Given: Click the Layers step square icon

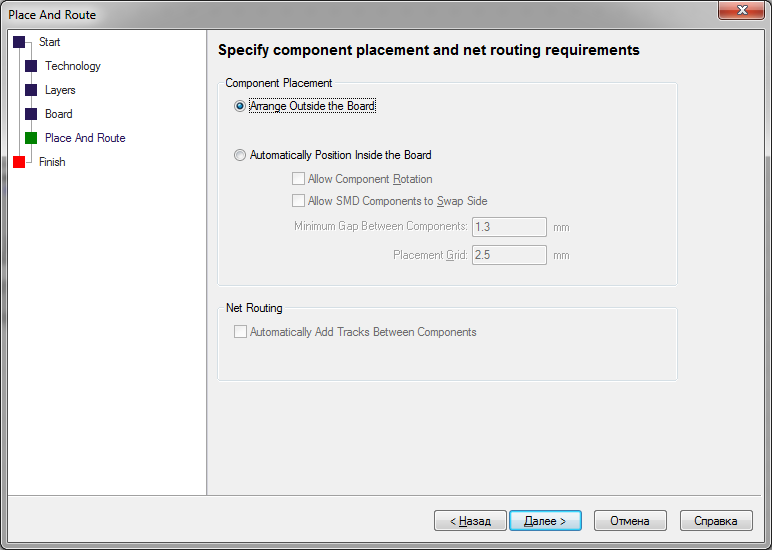Looking at the screenshot, I should coord(31,90).
